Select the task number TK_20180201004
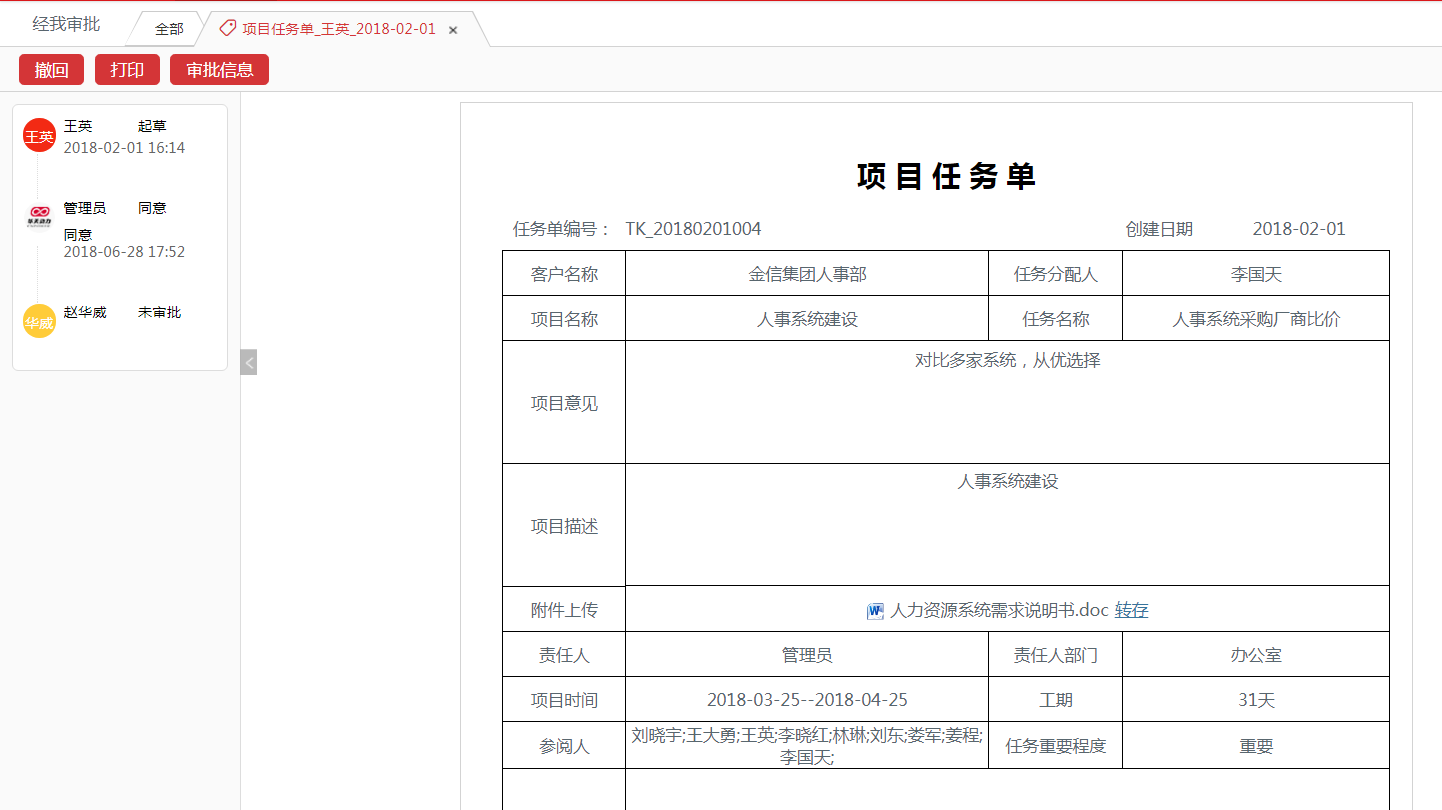 click(694, 228)
